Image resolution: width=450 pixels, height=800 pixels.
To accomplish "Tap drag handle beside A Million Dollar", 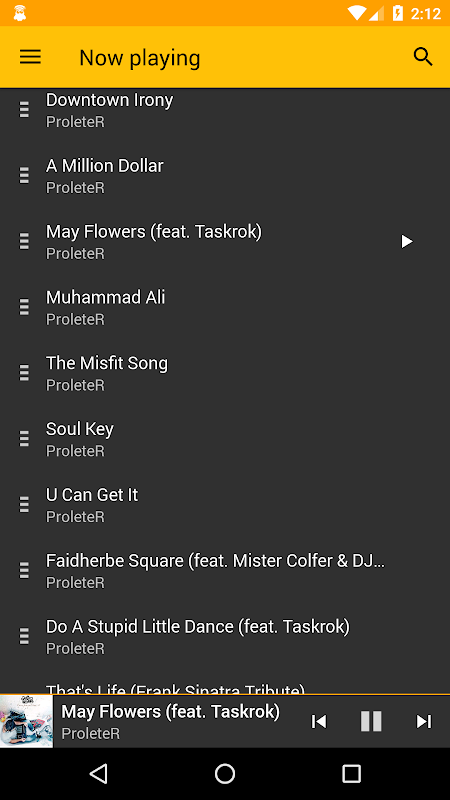I will [24, 176].
